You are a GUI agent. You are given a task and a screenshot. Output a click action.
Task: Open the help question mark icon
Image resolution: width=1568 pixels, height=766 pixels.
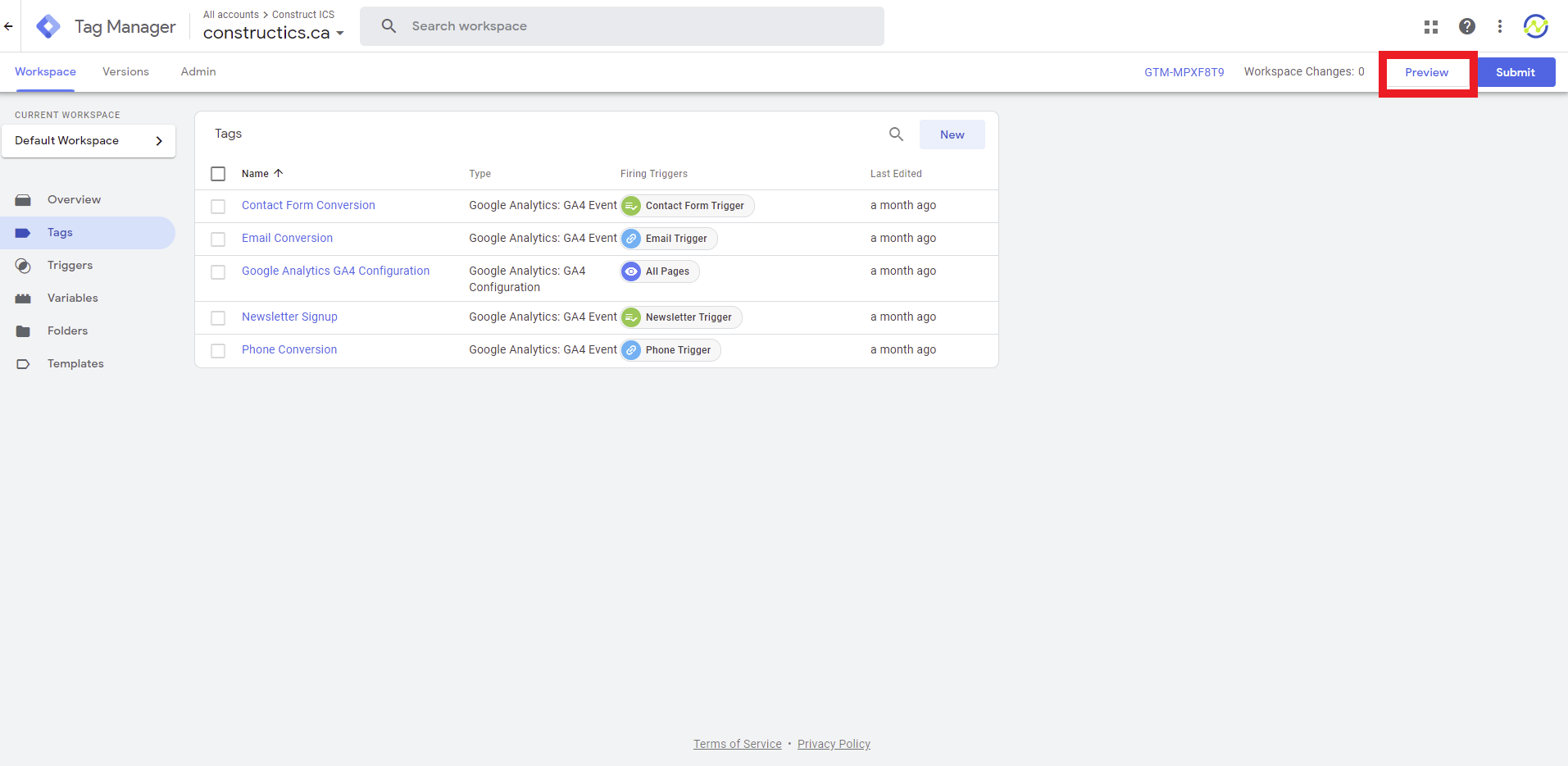[1466, 26]
